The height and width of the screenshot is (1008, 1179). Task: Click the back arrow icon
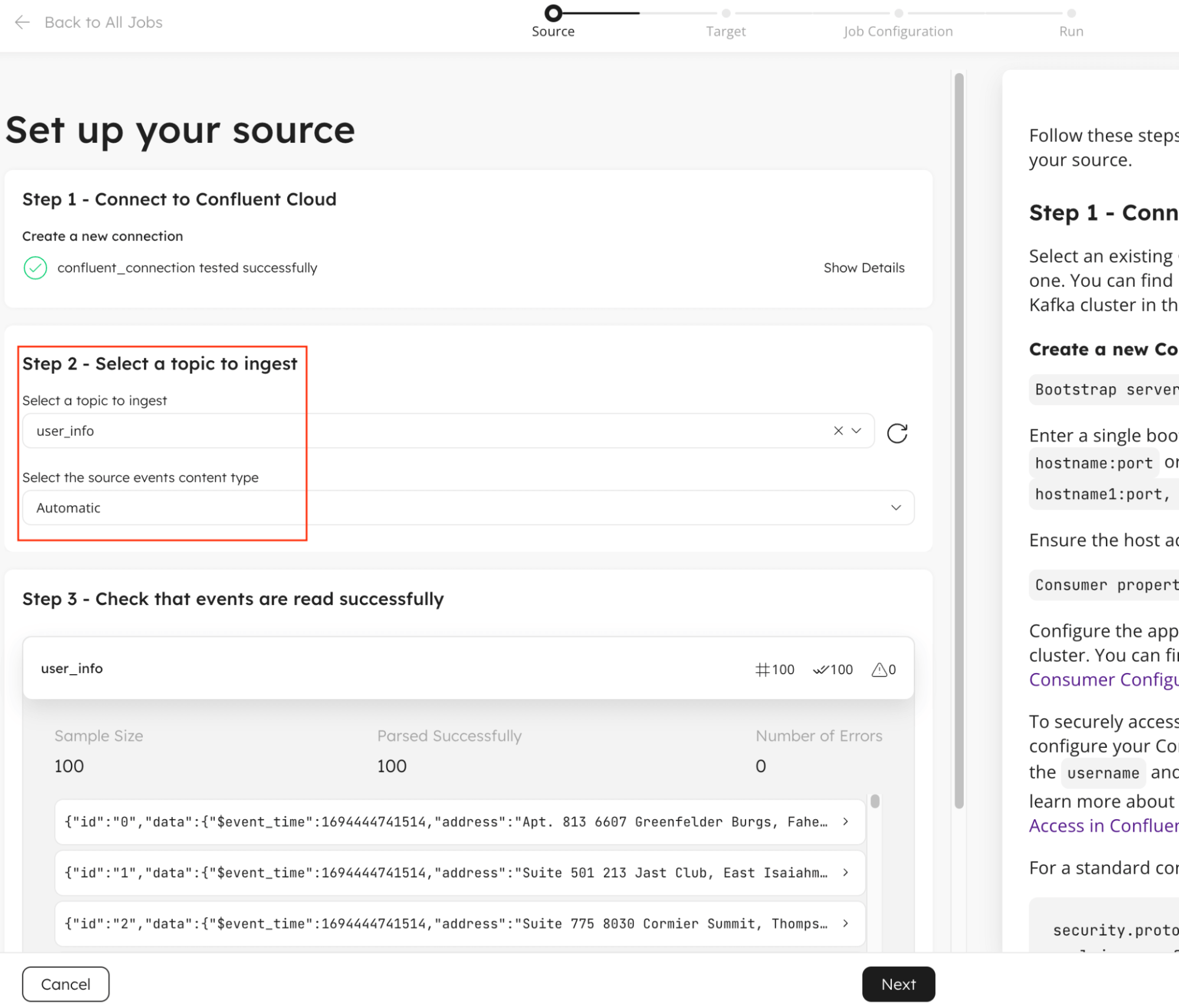(x=22, y=22)
